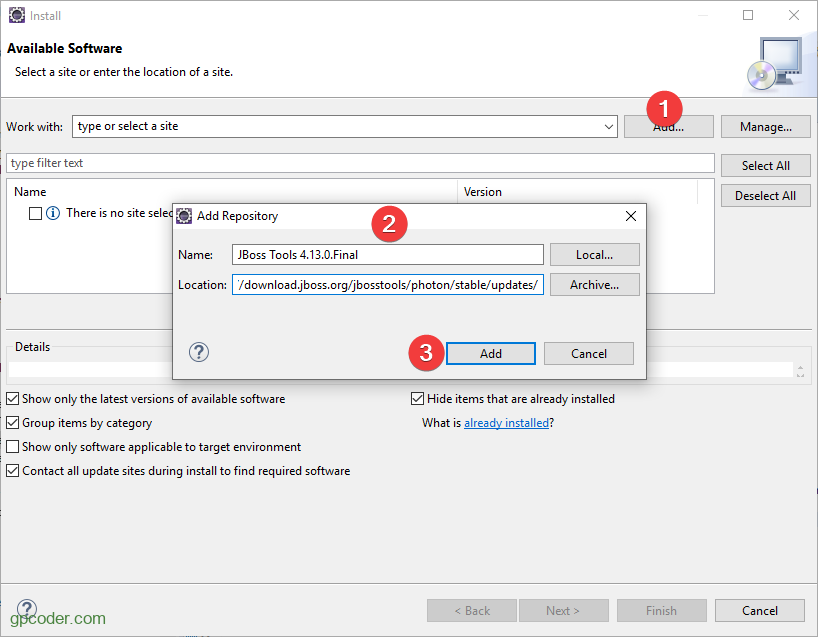Screen dimensions: 818x637
Task: Open the "Work with" site dropdown
Action: click(609, 127)
